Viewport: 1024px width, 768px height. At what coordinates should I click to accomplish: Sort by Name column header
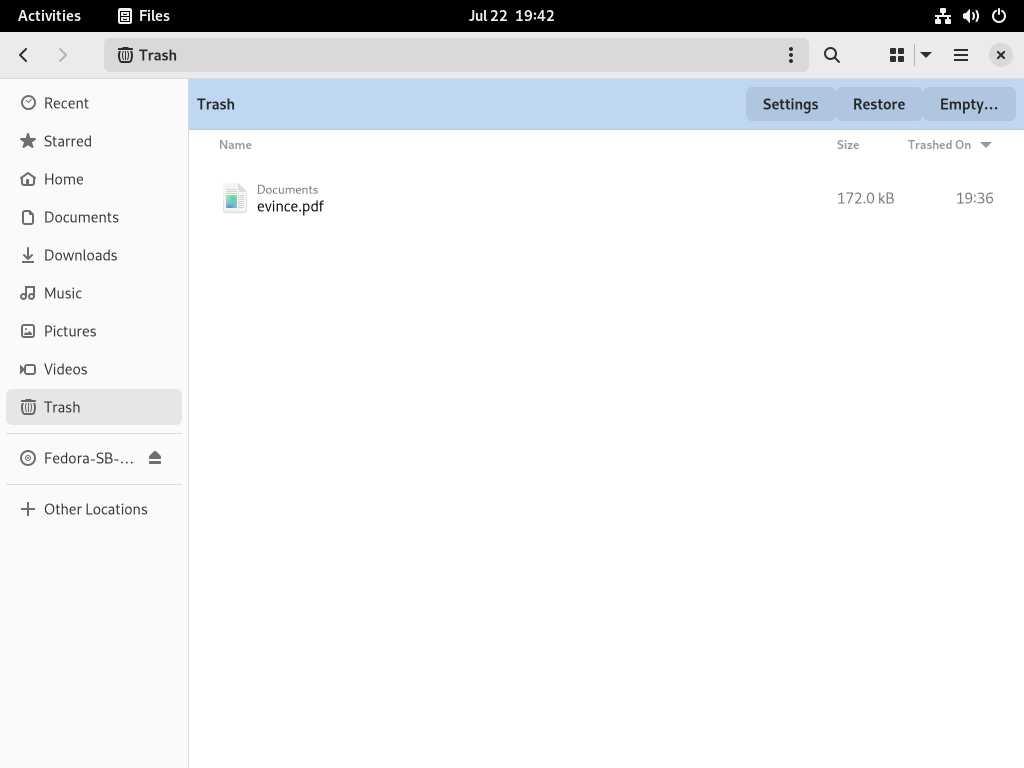click(235, 145)
